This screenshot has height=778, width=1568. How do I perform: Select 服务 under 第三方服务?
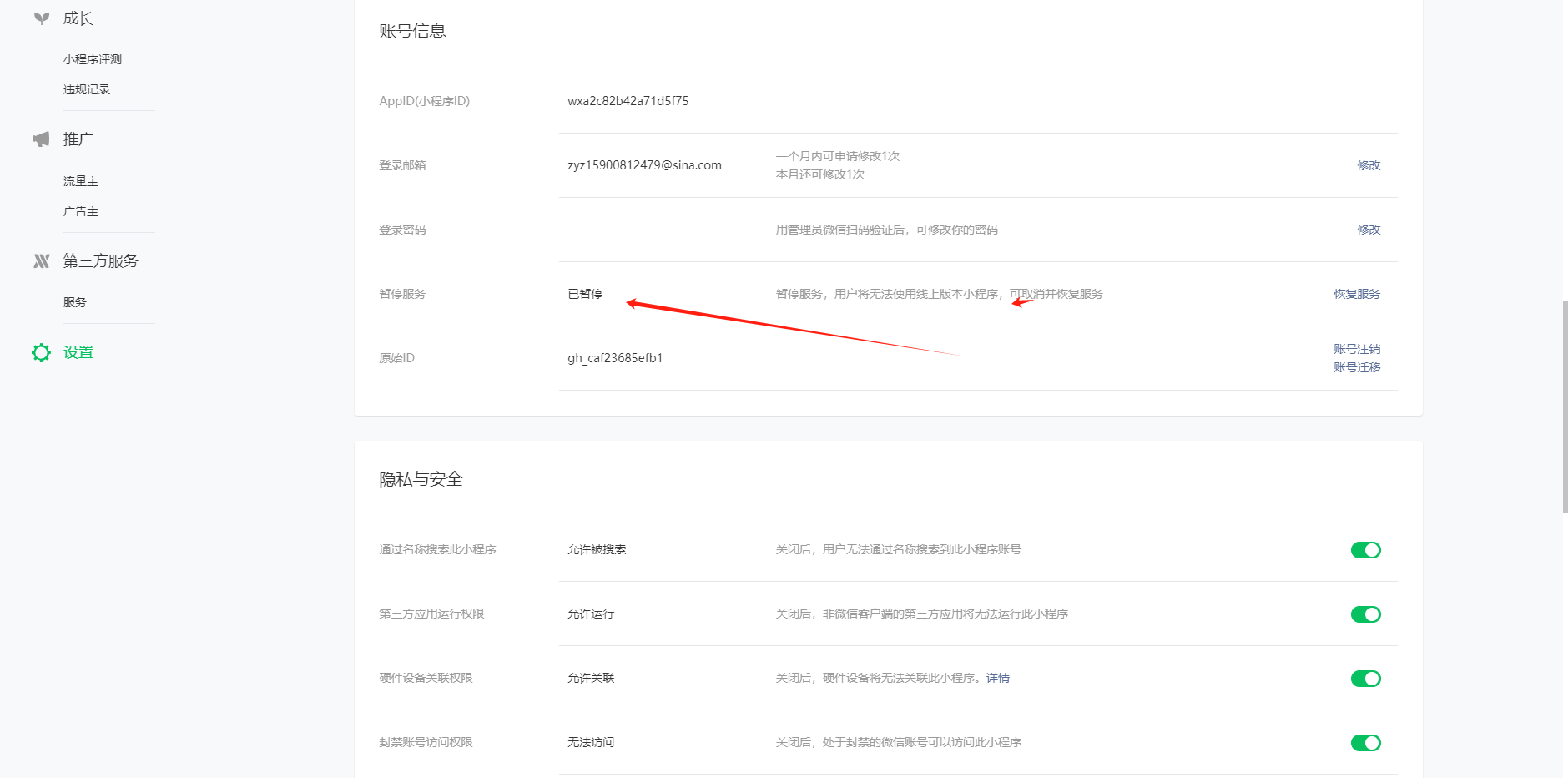point(75,302)
